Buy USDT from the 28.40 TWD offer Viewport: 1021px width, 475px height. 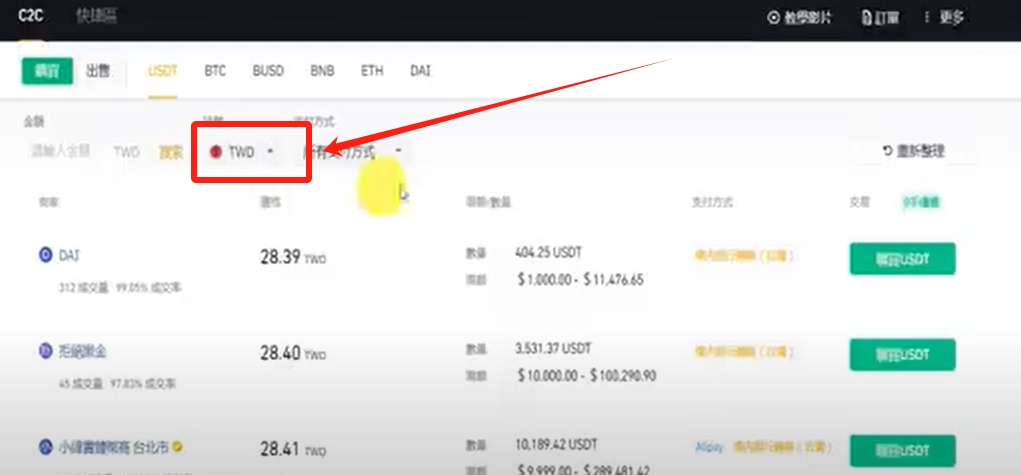tap(902, 354)
